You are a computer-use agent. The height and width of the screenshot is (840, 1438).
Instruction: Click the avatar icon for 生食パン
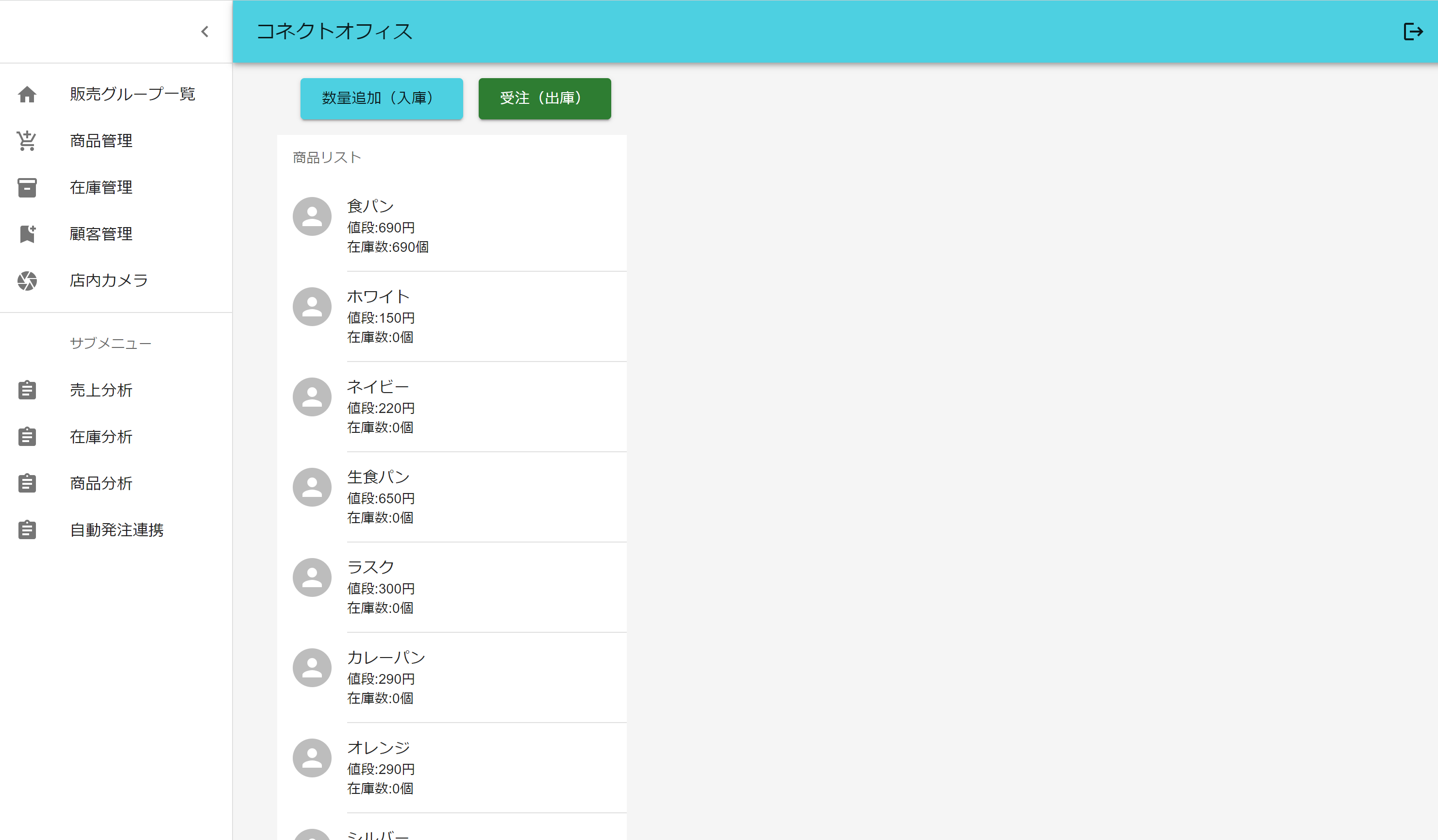pyautogui.click(x=312, y=488)
